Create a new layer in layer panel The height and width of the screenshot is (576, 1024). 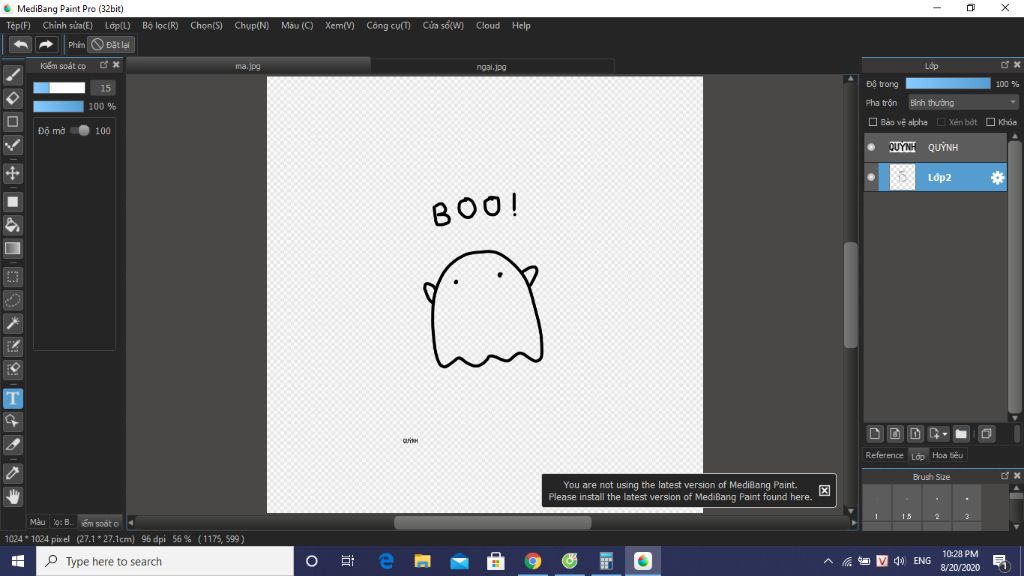tap(874, 434)
